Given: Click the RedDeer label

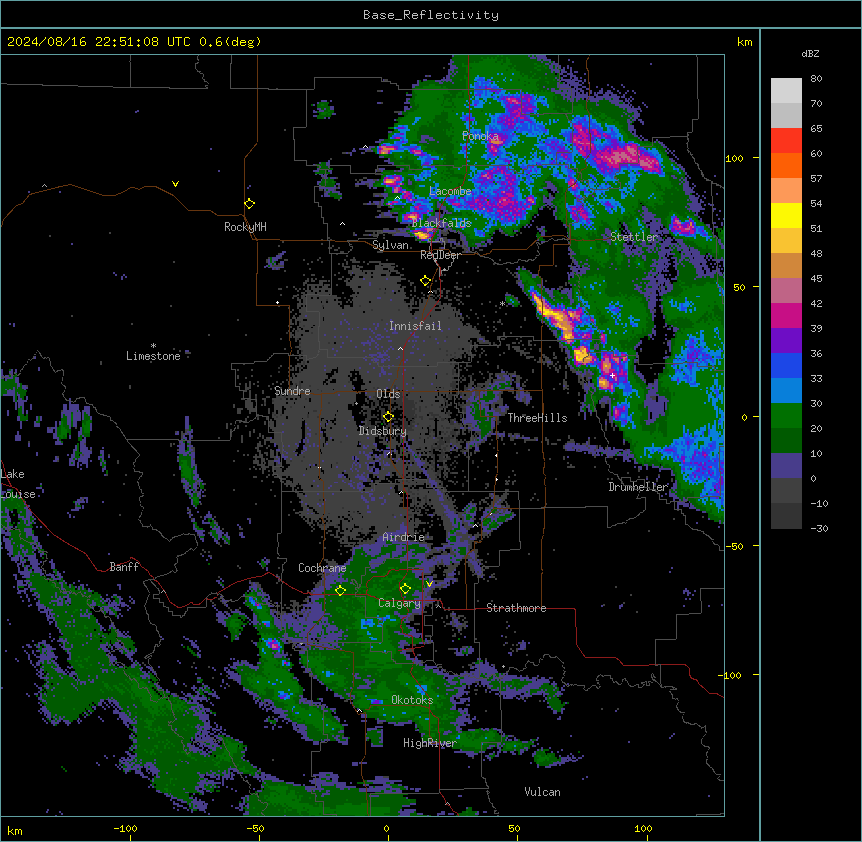Looking at the screenshot, I should point(440,255).
